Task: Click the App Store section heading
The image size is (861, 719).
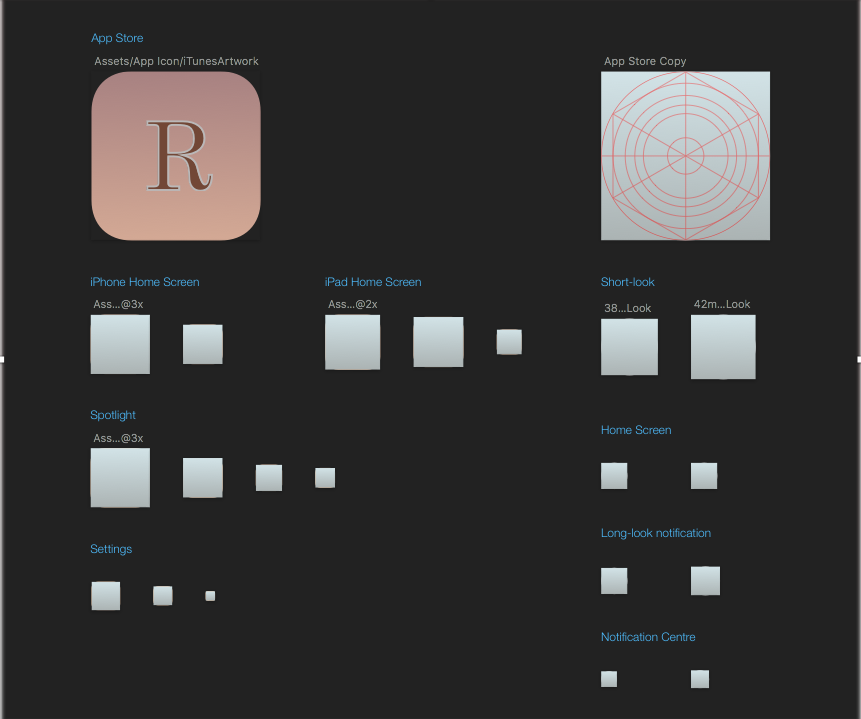Action: (x=116, y=38)
